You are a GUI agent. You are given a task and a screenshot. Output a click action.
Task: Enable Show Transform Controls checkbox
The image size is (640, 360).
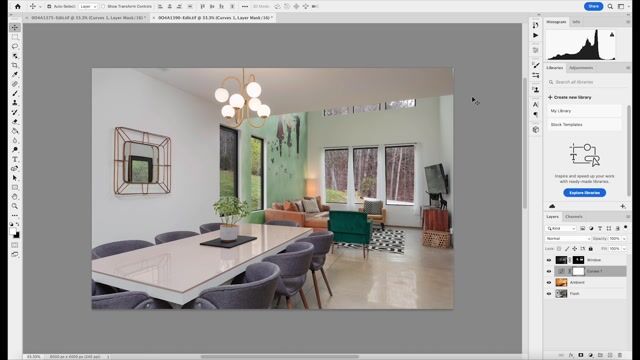pyautogui.click(x=103, y=7)
